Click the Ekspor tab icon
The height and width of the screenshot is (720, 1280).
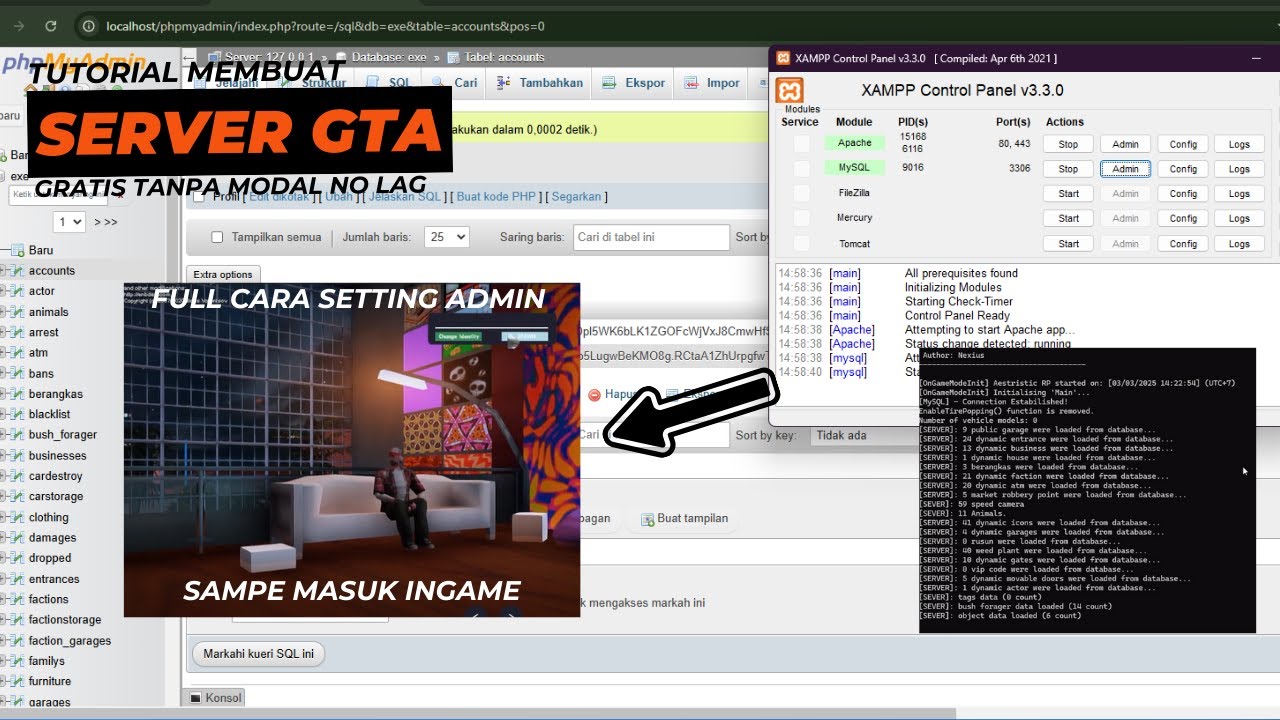click(x=611, y=83)
